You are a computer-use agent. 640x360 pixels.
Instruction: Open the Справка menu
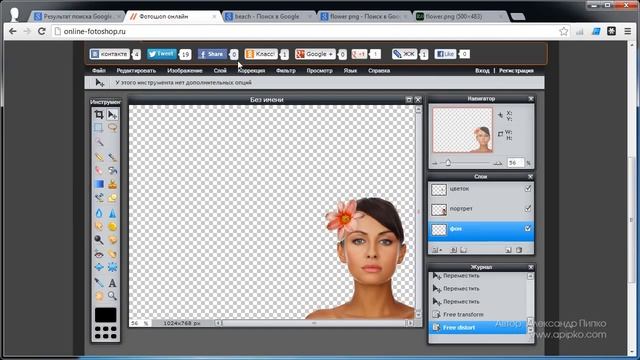379,71
